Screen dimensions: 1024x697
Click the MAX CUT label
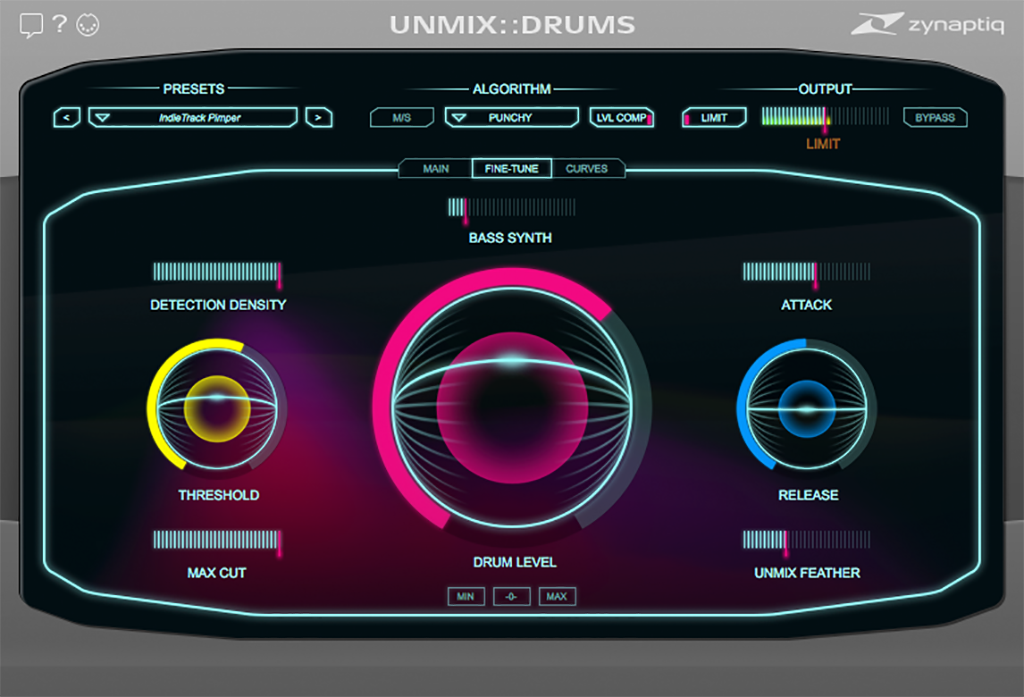pos(217,573)
